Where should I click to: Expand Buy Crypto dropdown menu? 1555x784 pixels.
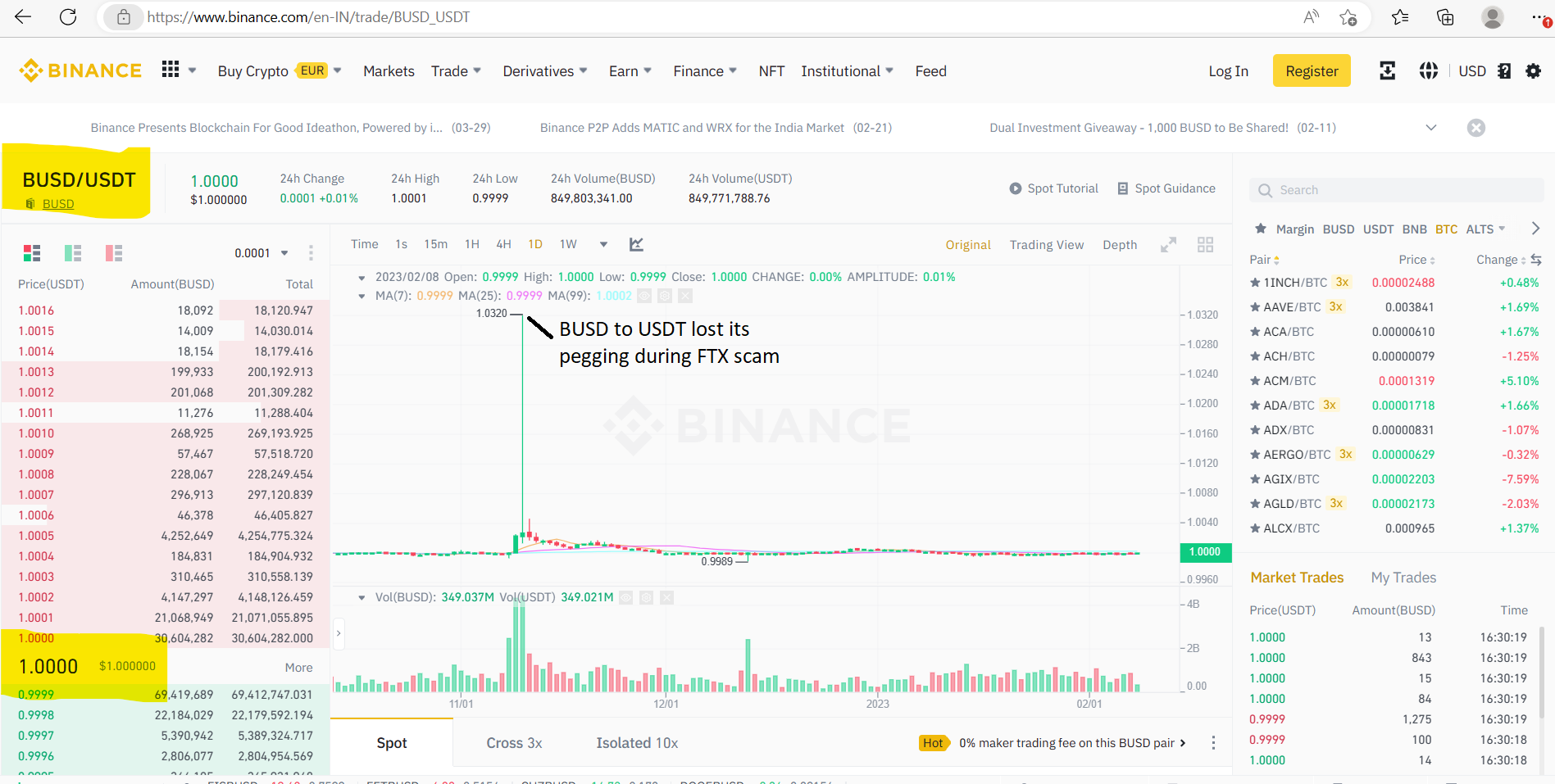click(337, 70)
